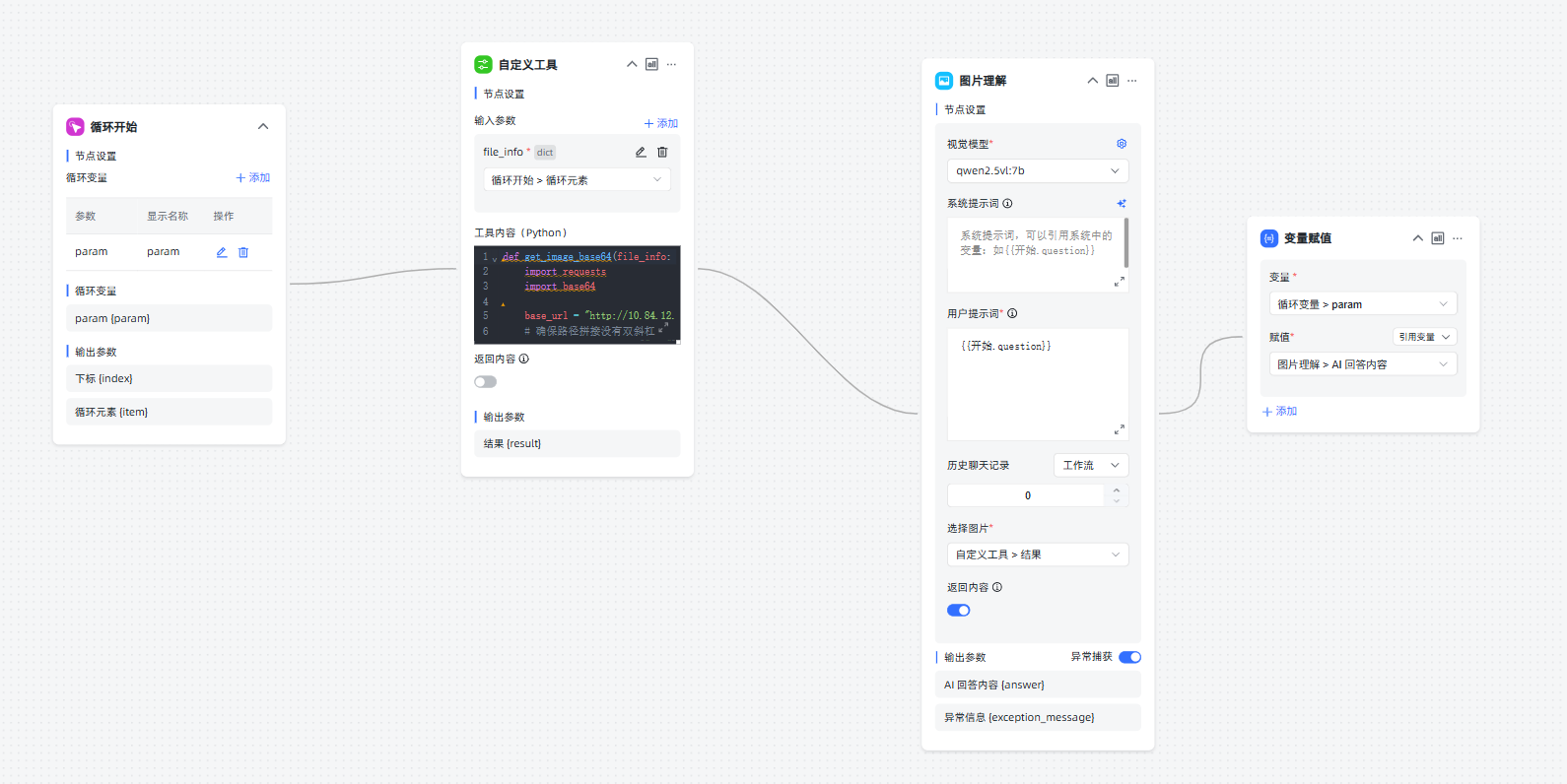Increase the chat history count stepper
The width and height of the screenshot is (1567, 784).
click(1117, 490)
